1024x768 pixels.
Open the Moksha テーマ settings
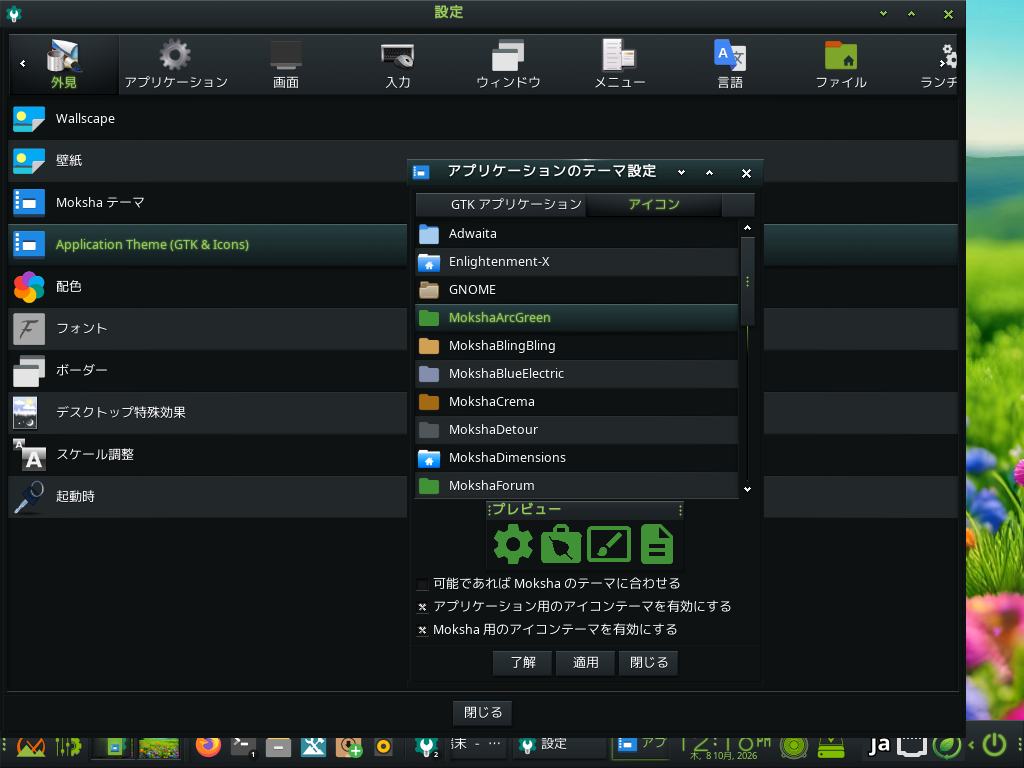(x=208, y=202)
